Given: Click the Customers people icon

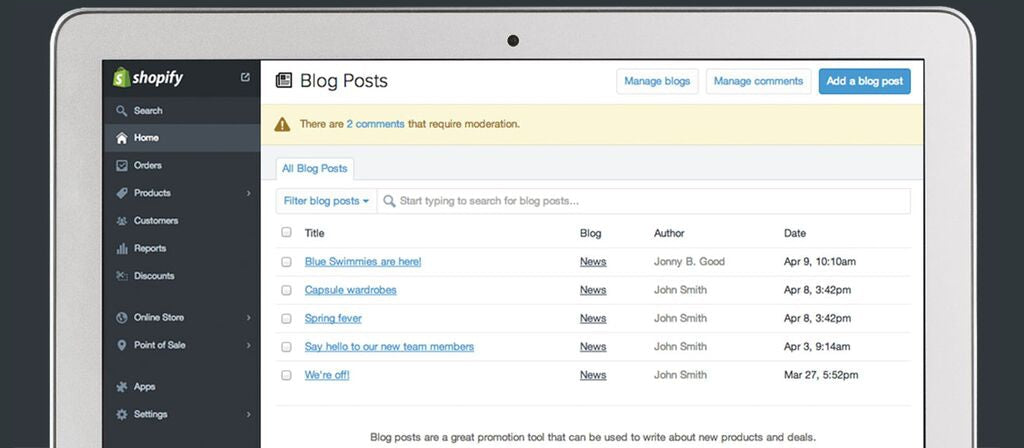Looking at the screenshot, I should coord(121,221).
